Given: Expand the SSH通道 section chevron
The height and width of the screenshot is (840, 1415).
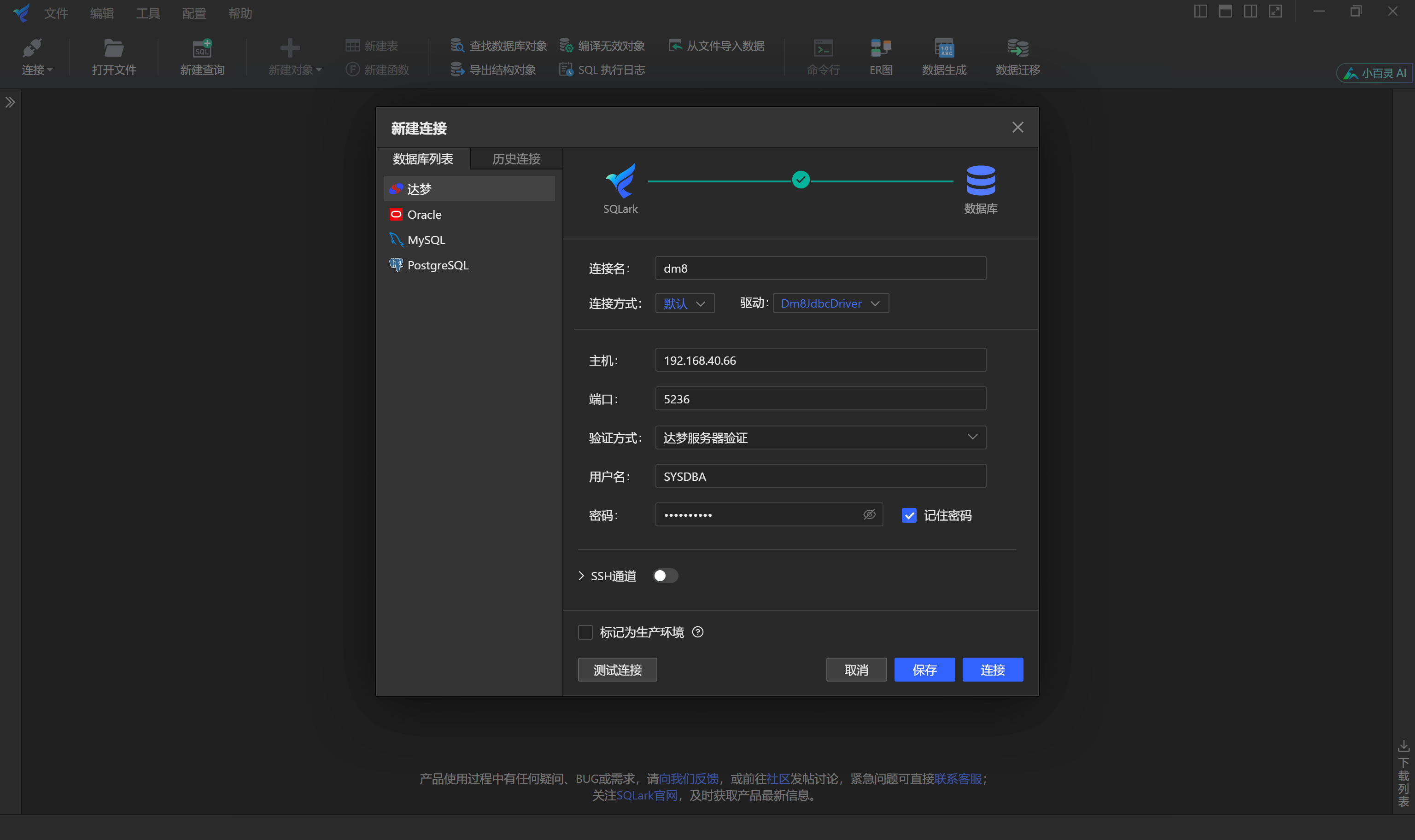Looking at the screenshot, I should point(581,575).
